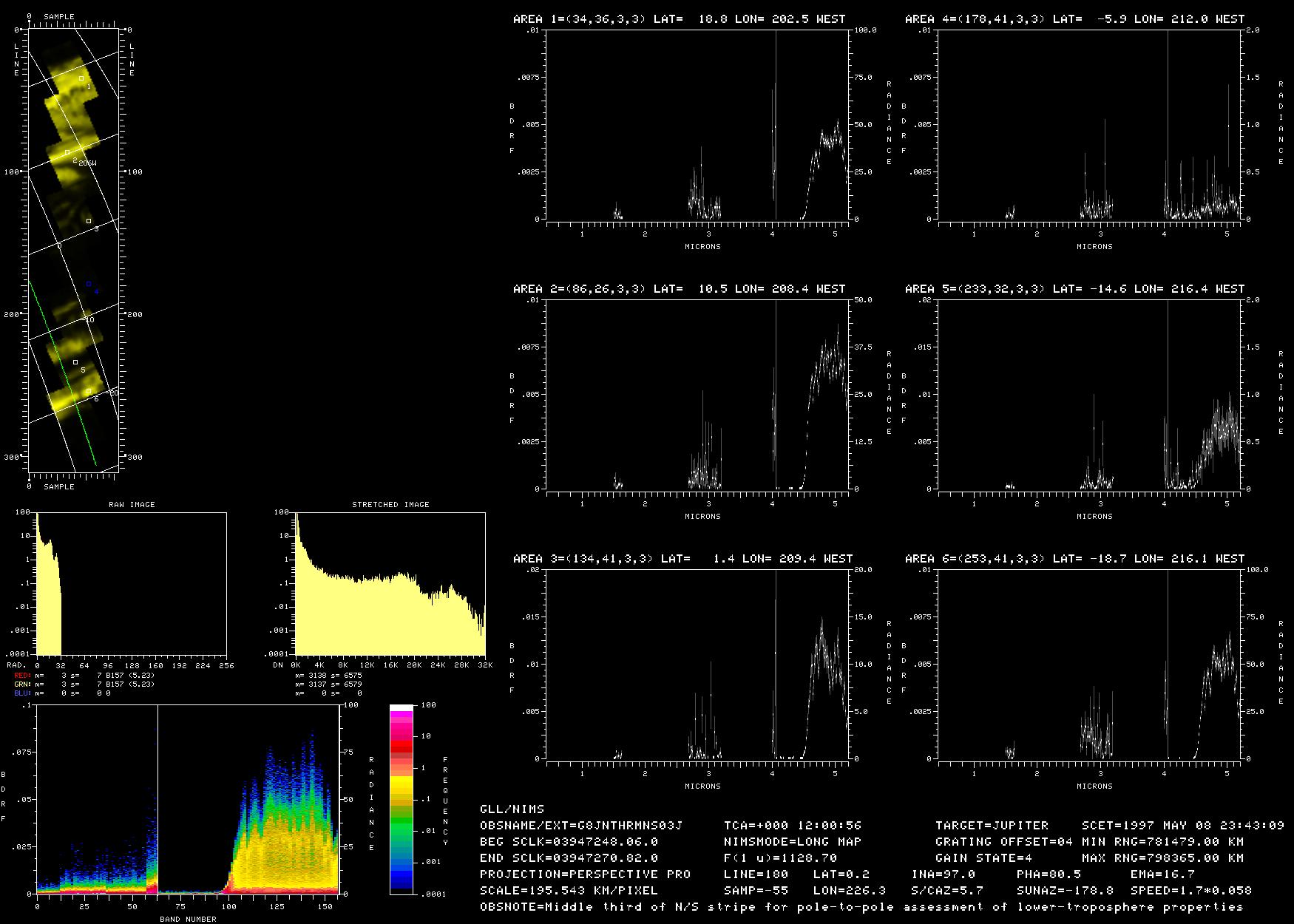Click the RAW IMAGE histogram

coord(132,583)
